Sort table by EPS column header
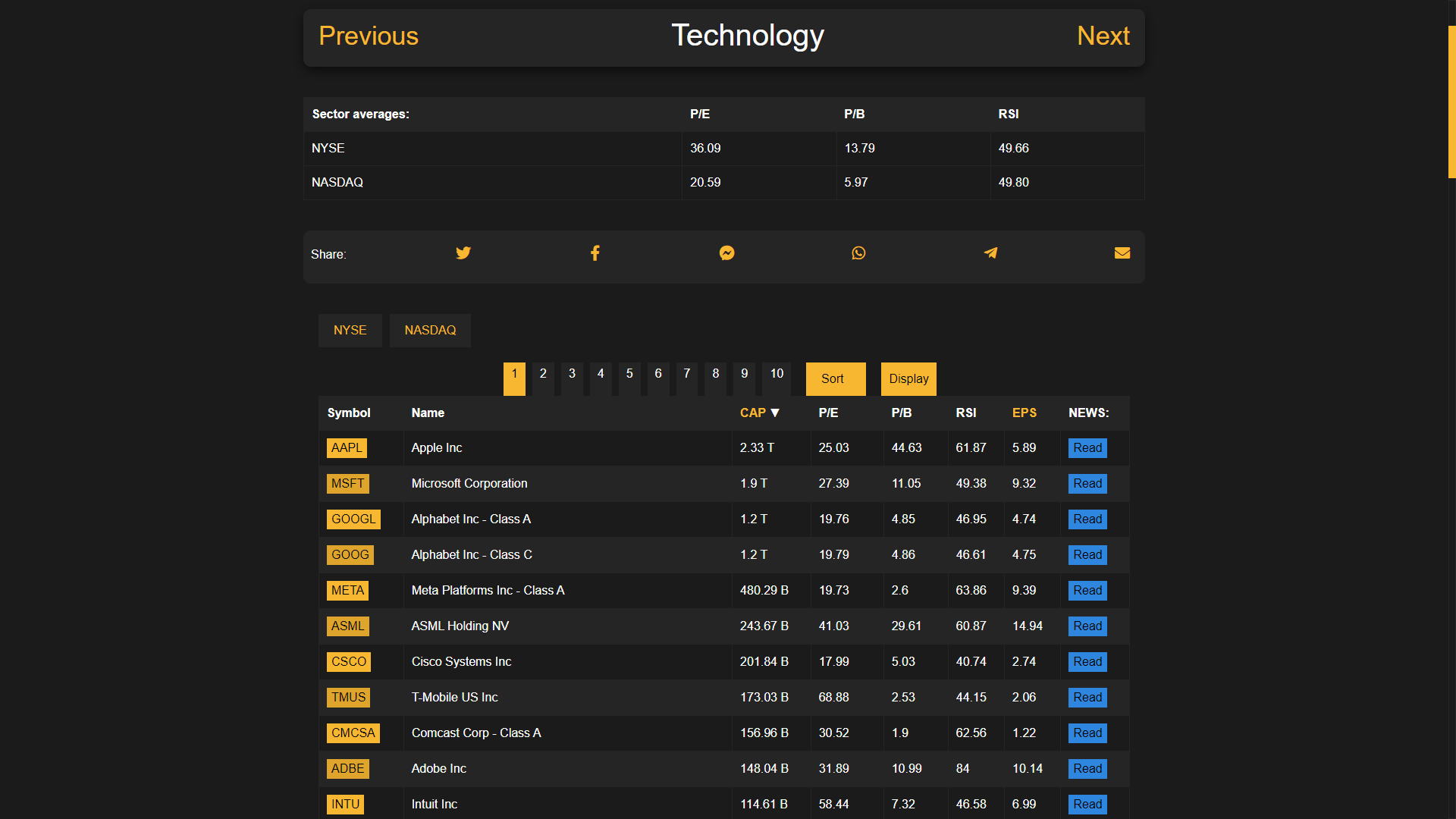1456x819 pixels. (1024, 413)
